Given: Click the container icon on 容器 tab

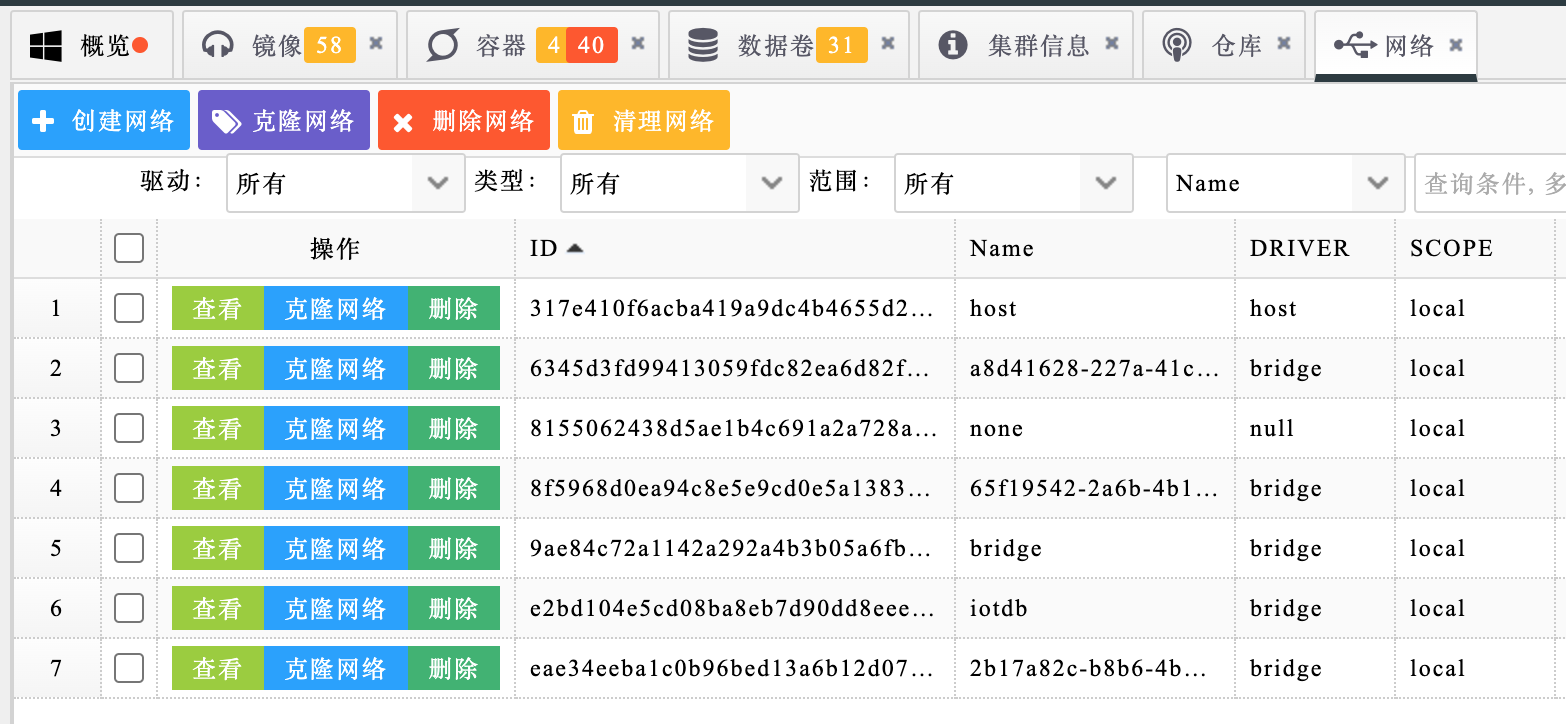Looking at the screenshot, I should 443,45.
